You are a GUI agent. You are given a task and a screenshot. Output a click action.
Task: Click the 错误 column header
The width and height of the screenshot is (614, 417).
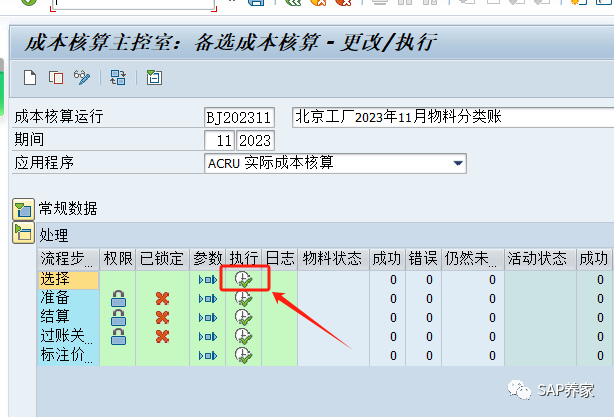[x=424, y=259]
